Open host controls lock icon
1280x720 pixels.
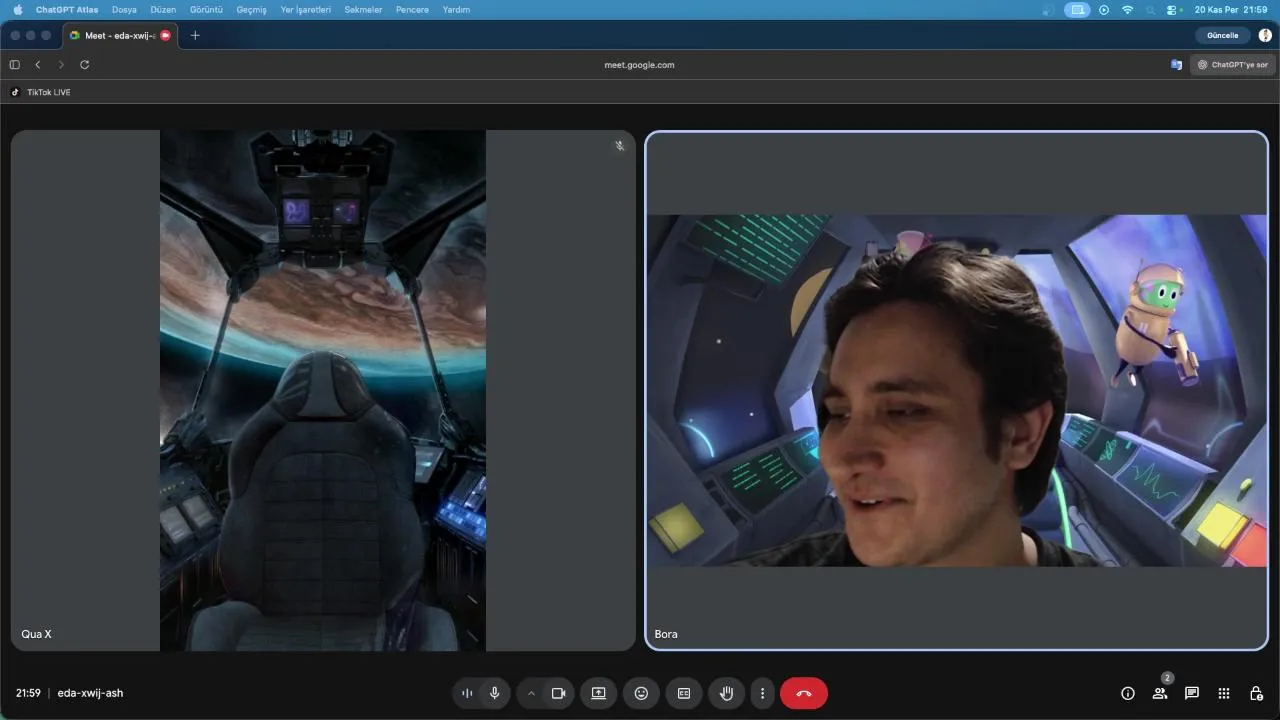(x=1256, y=693)
